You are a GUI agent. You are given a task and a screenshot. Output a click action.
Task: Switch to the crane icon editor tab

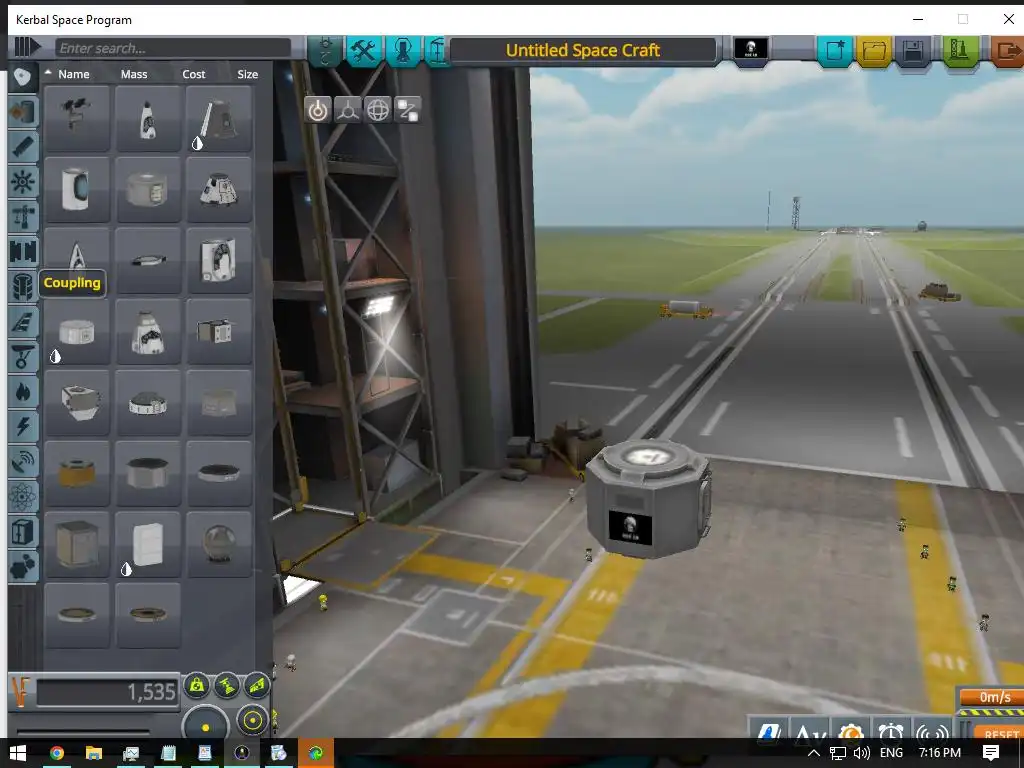coord(436,50)
